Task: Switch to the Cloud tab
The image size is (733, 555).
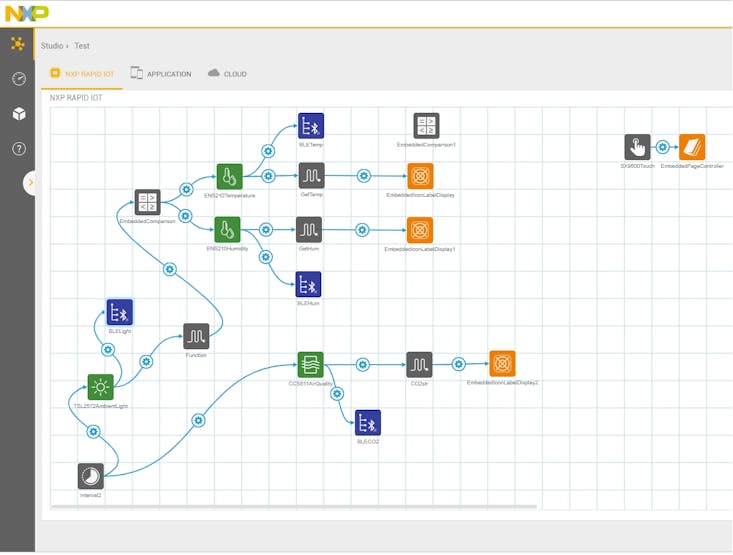Action: tap(228, 74)
